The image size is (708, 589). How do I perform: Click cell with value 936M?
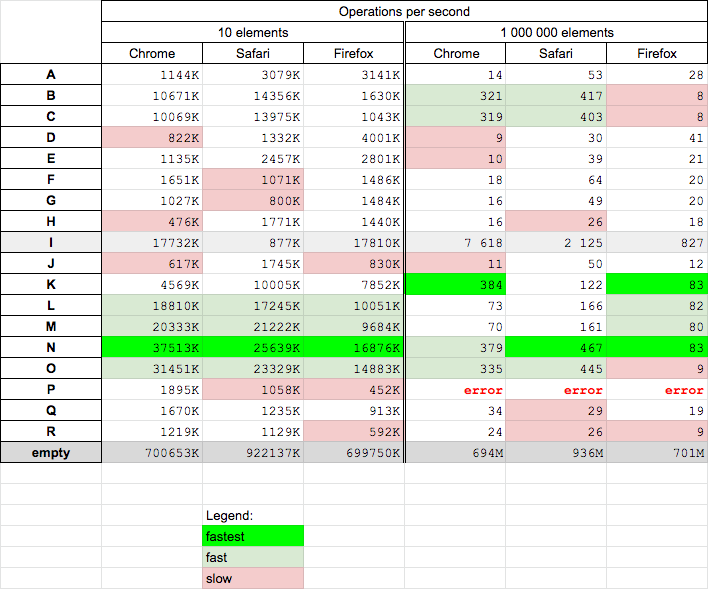(x=556, y=452)
